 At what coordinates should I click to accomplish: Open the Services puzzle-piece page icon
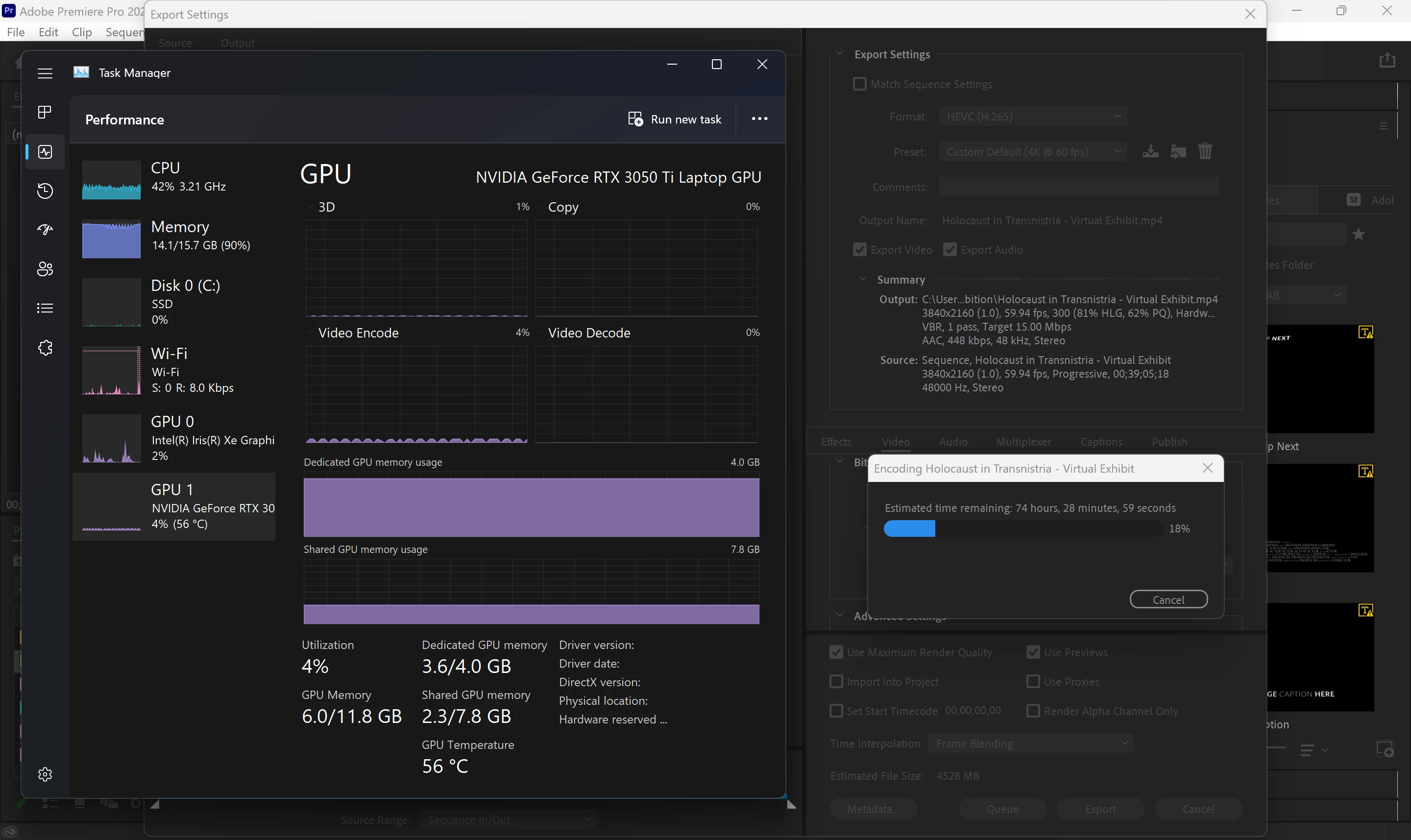[45, 348]
